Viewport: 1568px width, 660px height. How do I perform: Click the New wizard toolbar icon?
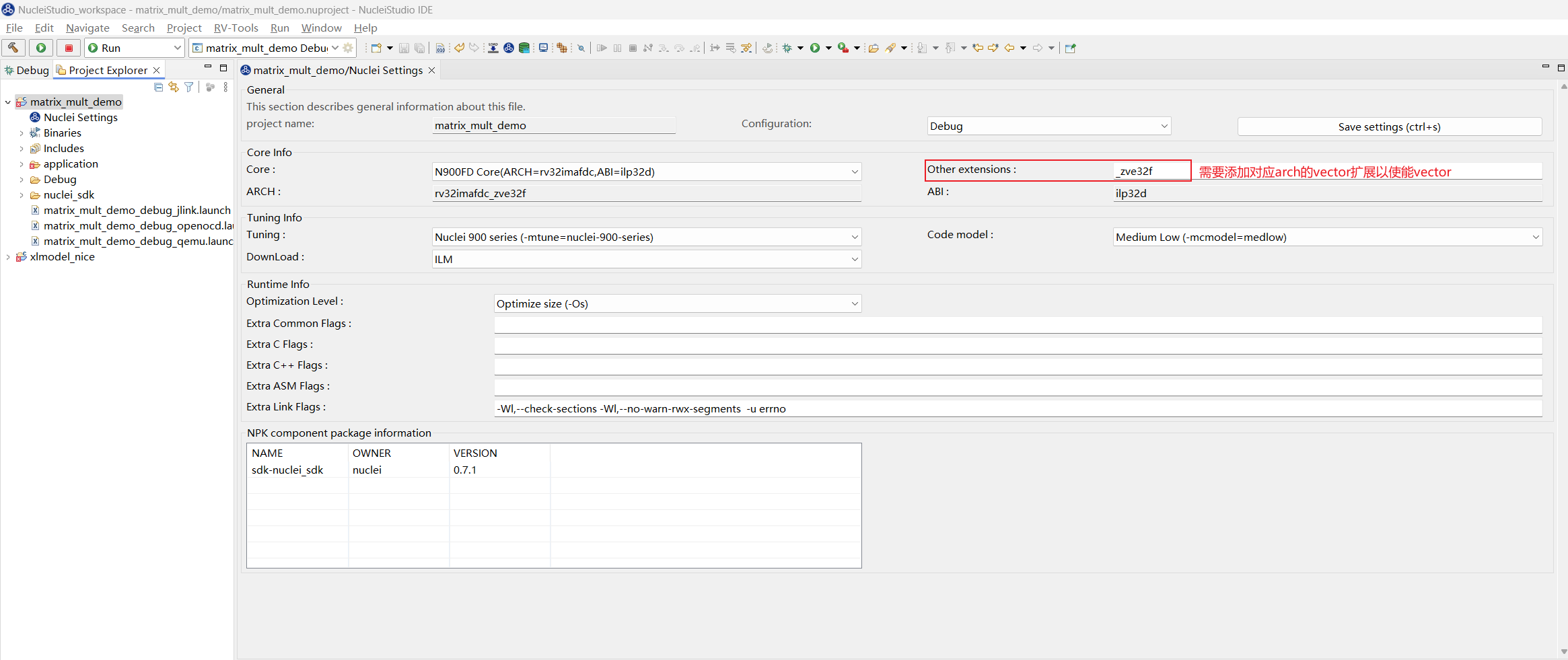pyautogui.click(x=377, y=48)
